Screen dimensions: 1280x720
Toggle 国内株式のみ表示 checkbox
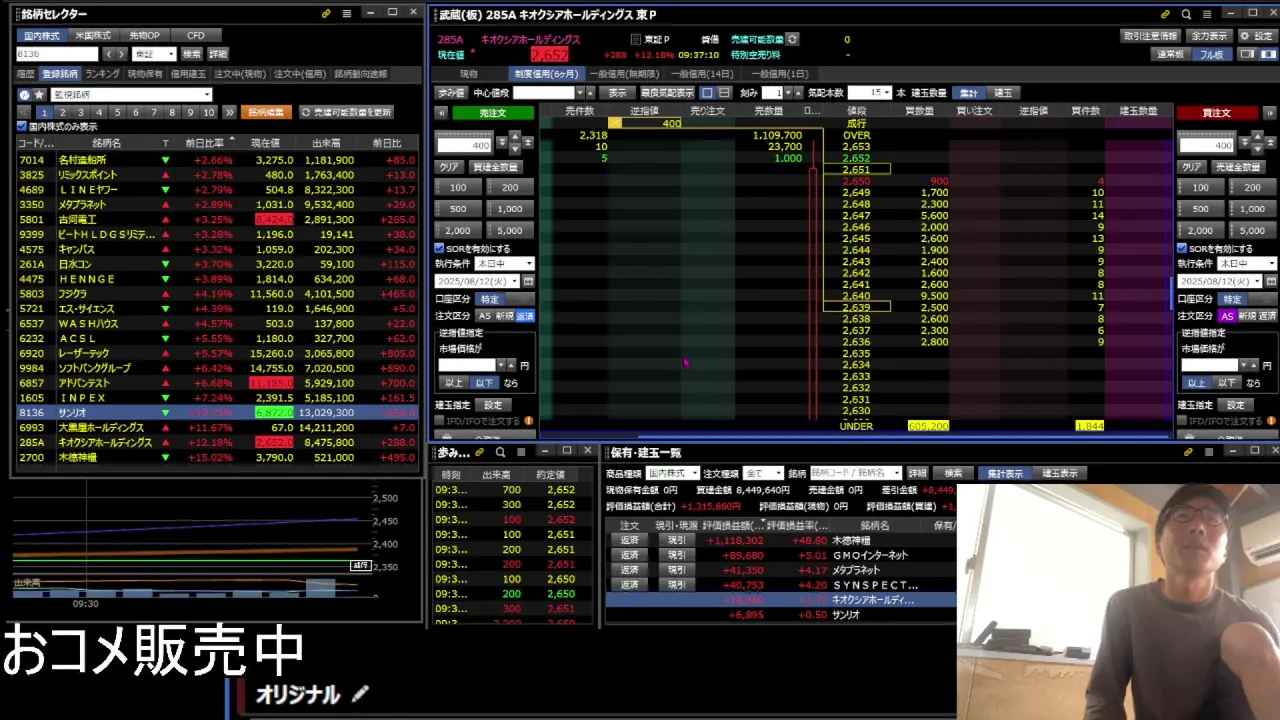[x=21, y=127]
